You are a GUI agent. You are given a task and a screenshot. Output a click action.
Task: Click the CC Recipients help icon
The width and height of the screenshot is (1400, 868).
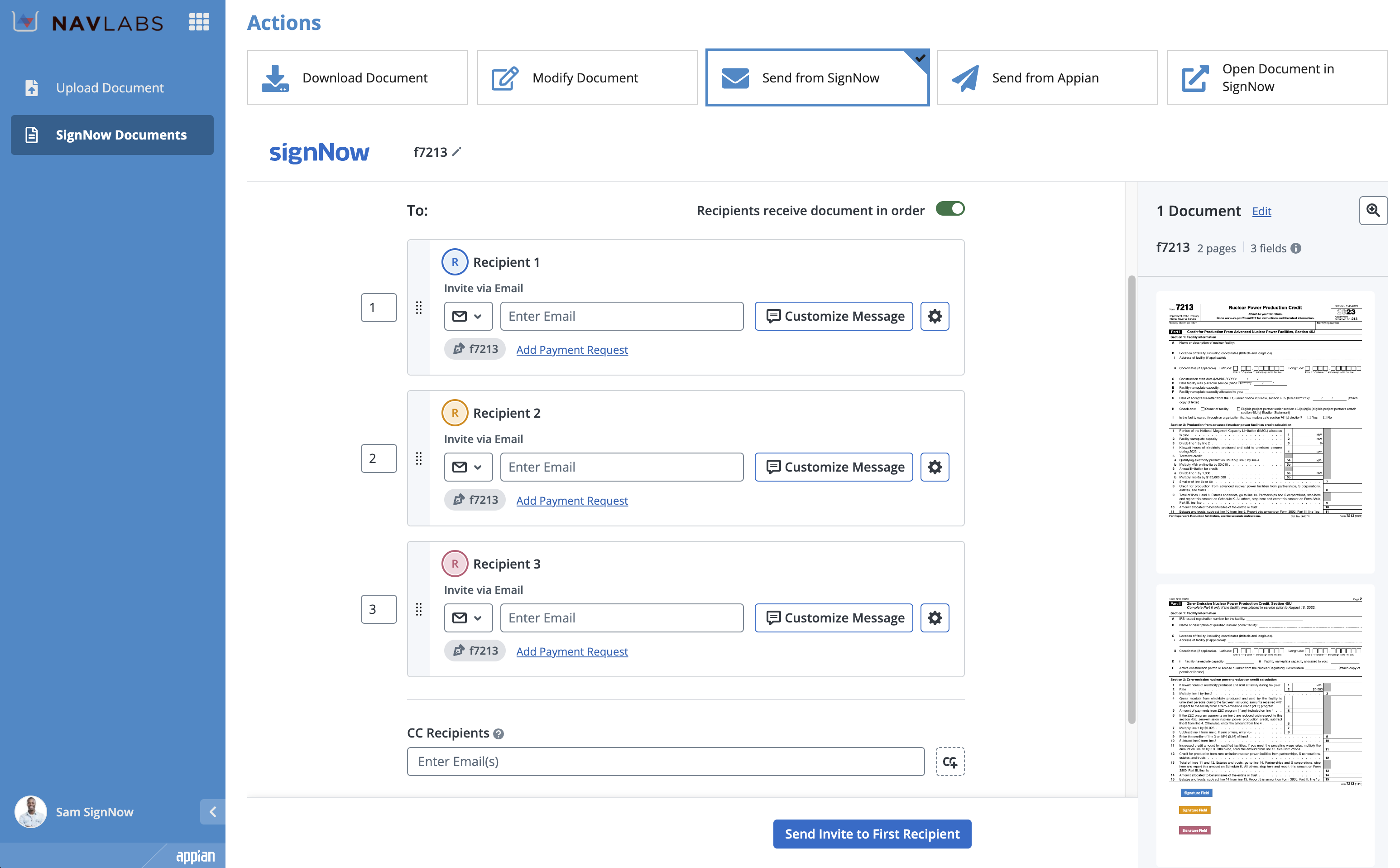click(499, 733)
